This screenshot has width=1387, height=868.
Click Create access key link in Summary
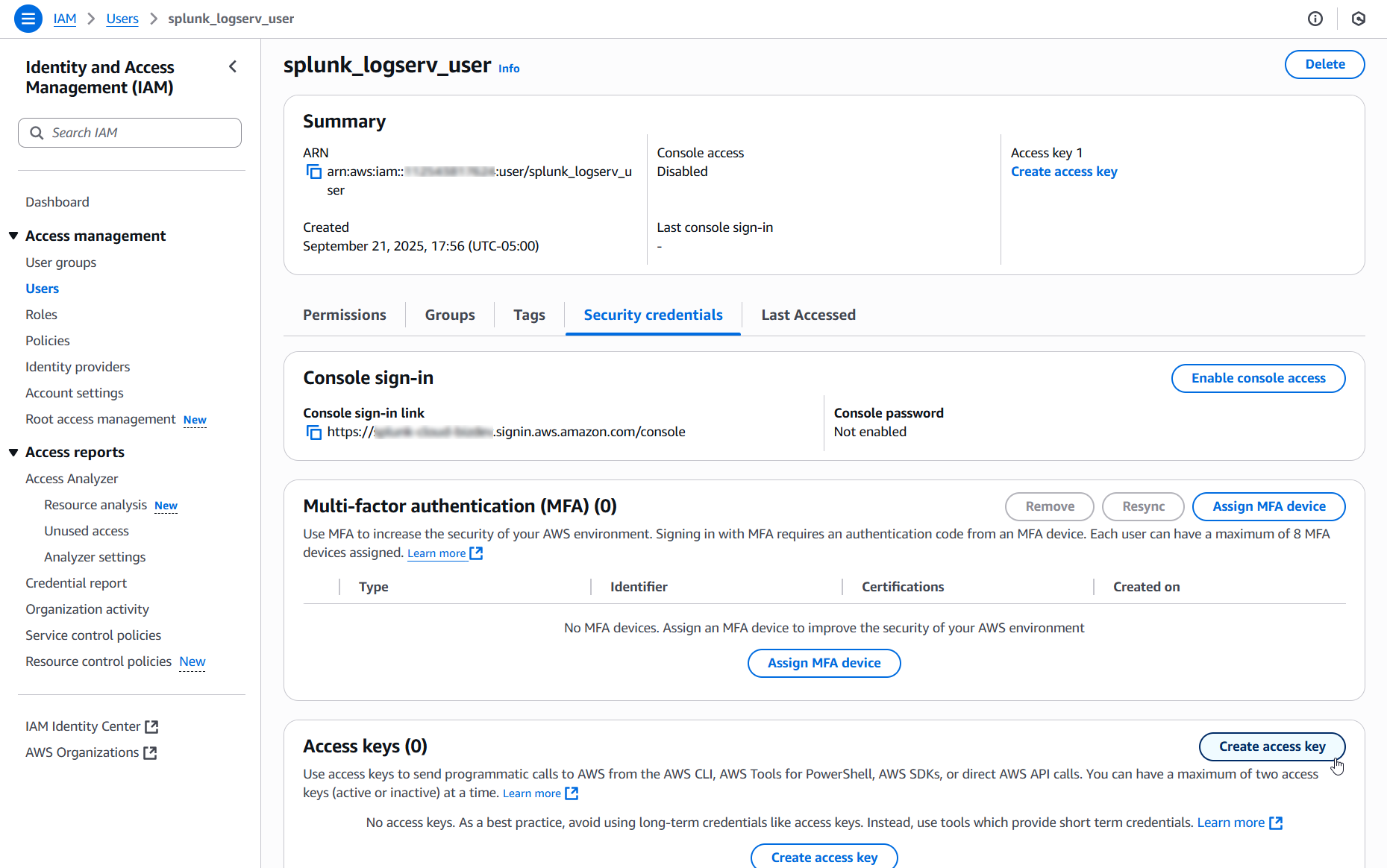pos(1064,172)
